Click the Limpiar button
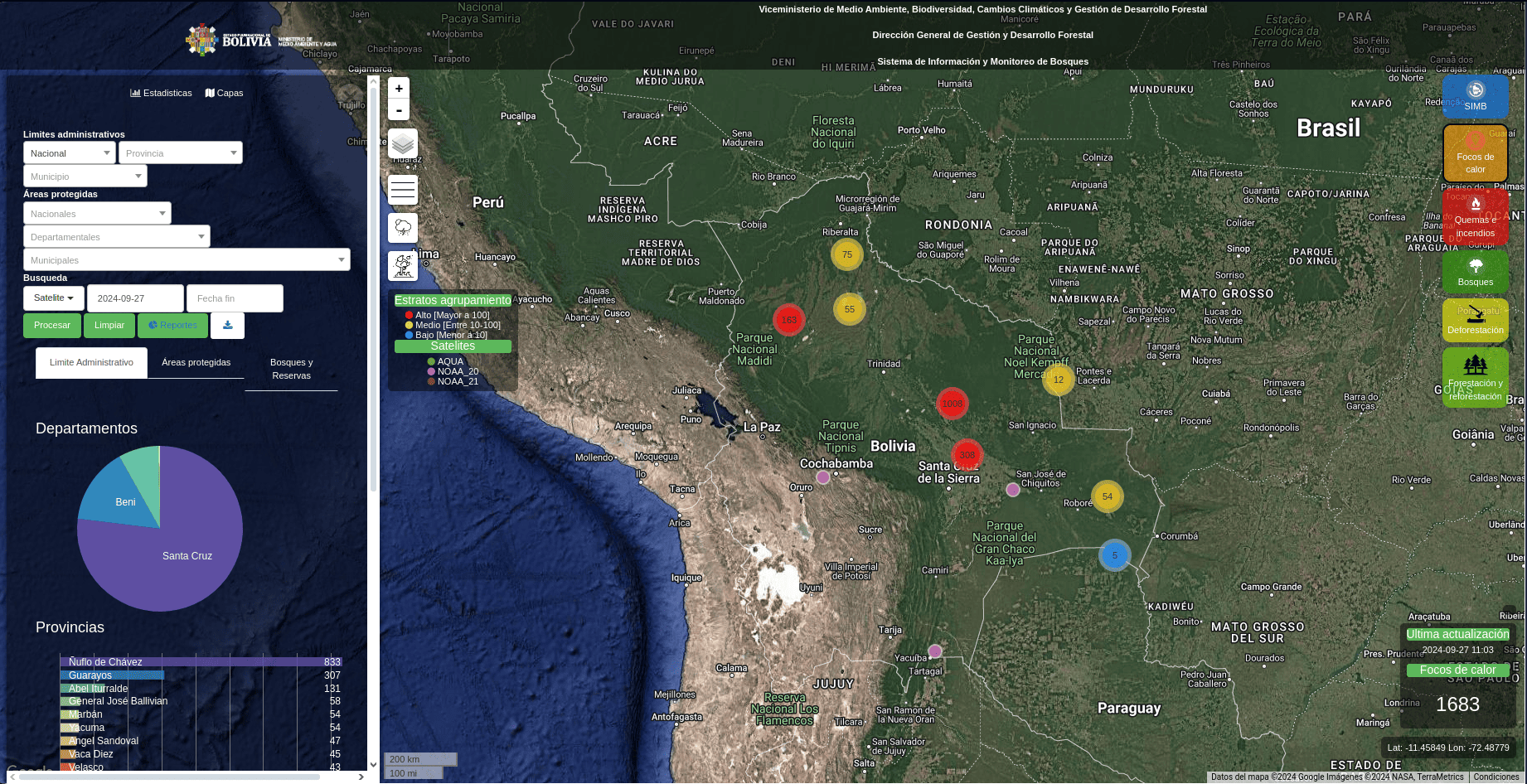 [x=109, y=325]
